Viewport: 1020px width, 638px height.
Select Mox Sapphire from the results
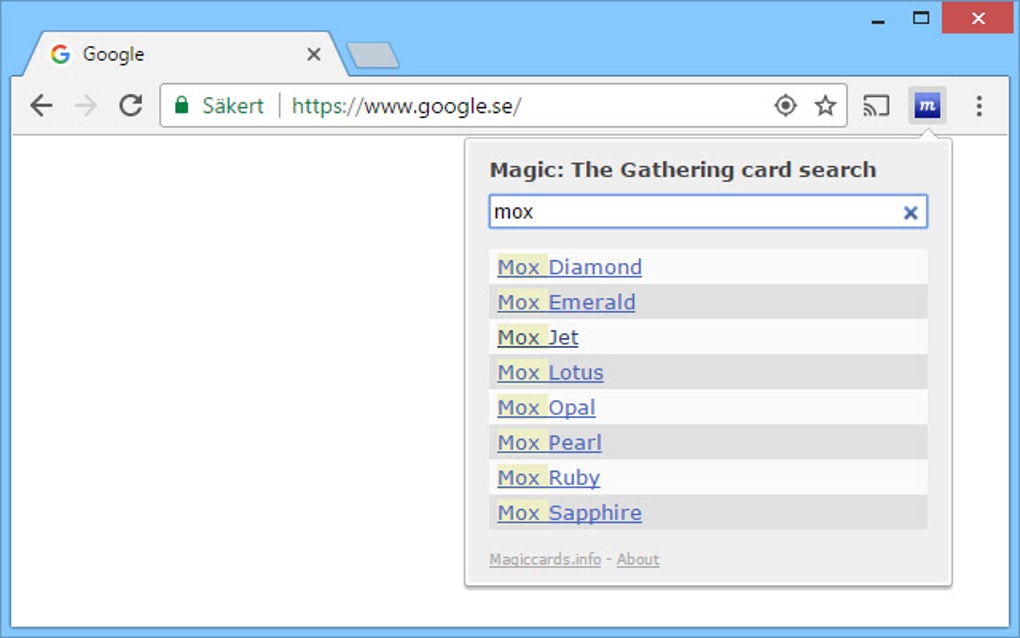(x=568, y=512)
